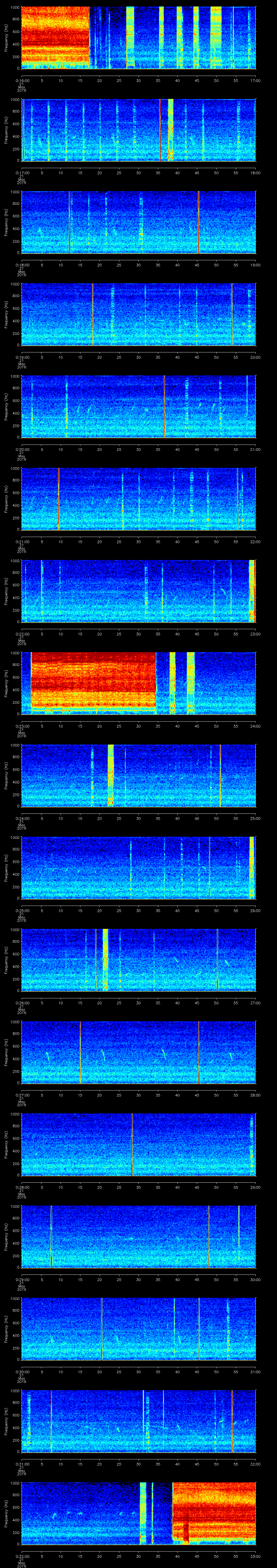Click the spectrogram panel starting at 0:30:00

tap(138, 1329)
